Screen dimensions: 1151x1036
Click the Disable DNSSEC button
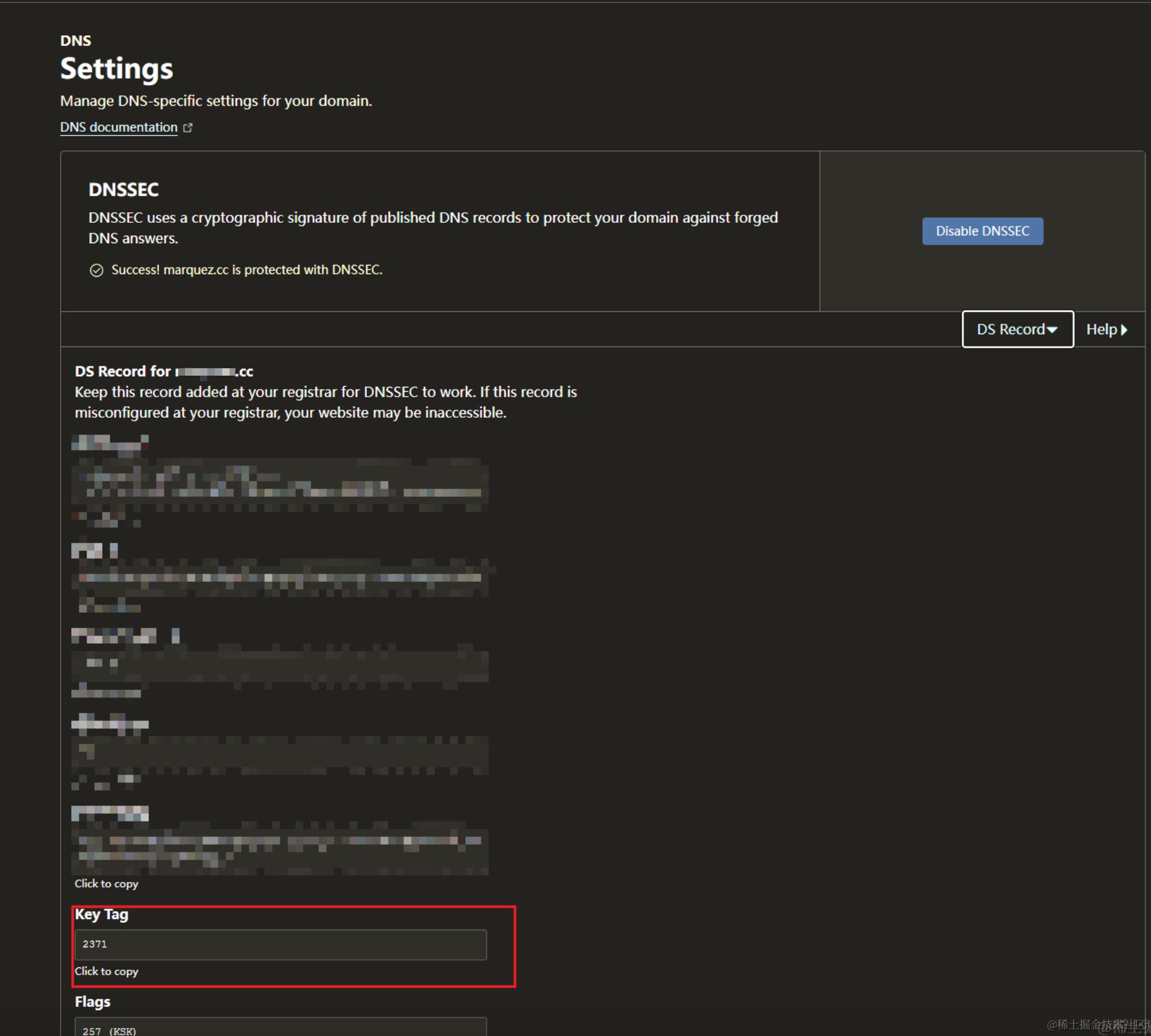point(983,231)
